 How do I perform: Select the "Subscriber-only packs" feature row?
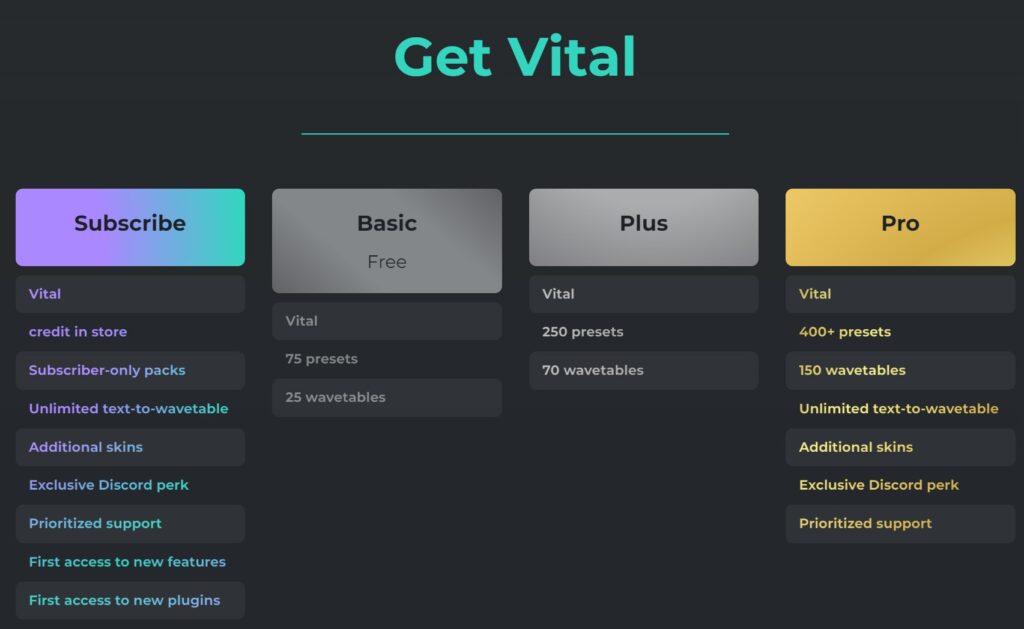(107, 370)
